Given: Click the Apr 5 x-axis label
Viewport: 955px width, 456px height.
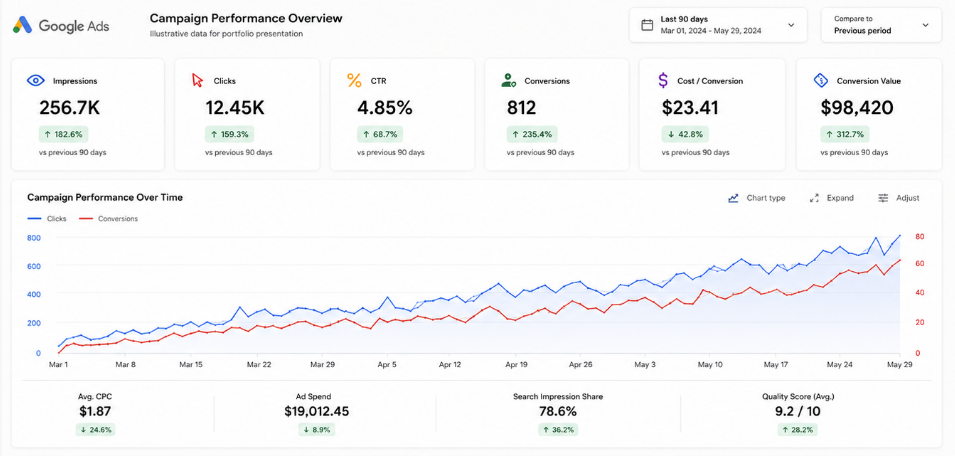Looking at the screenshot, I should [387, 365].
